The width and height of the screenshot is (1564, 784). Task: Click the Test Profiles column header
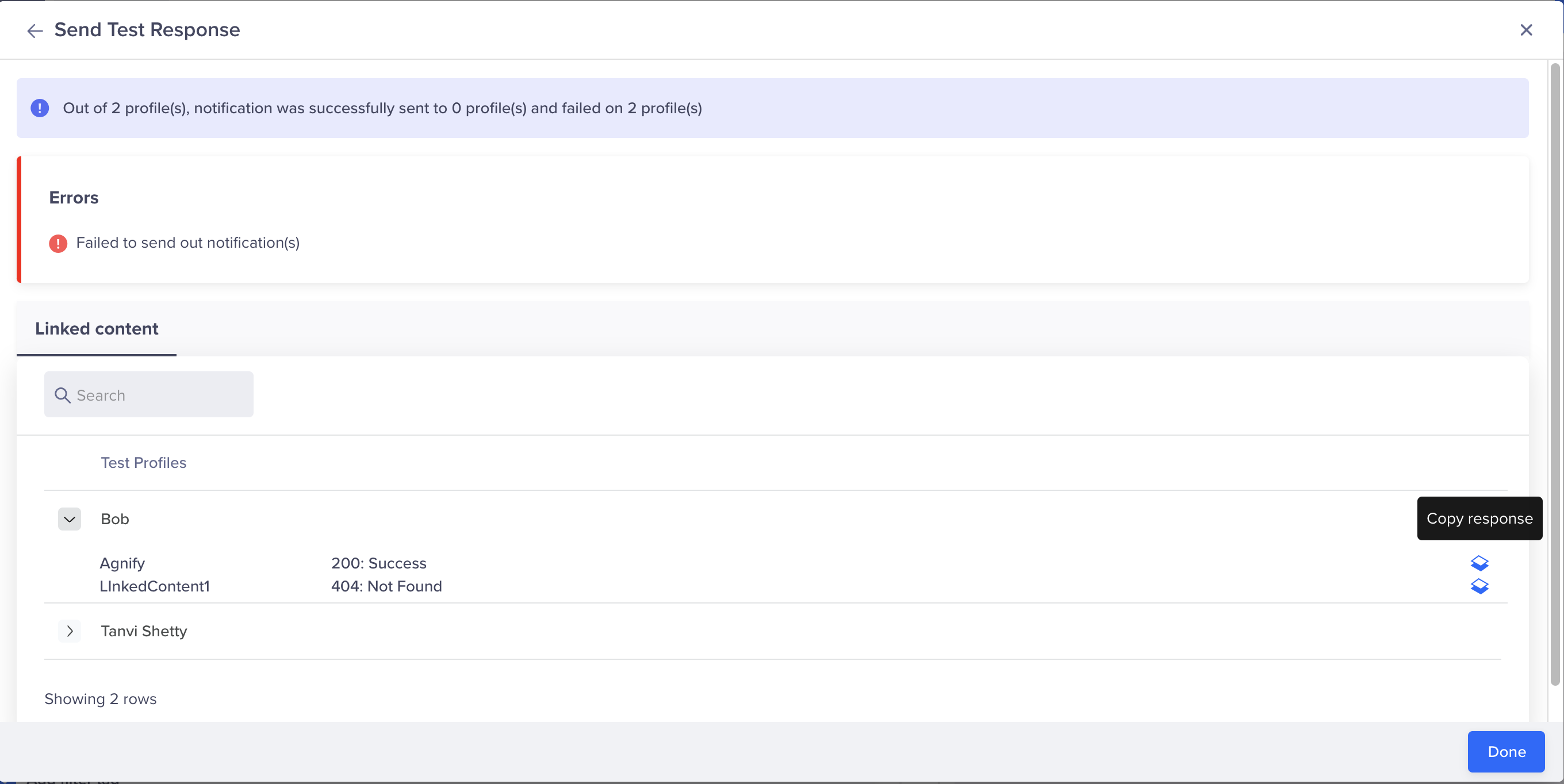(x=143, y=462)
